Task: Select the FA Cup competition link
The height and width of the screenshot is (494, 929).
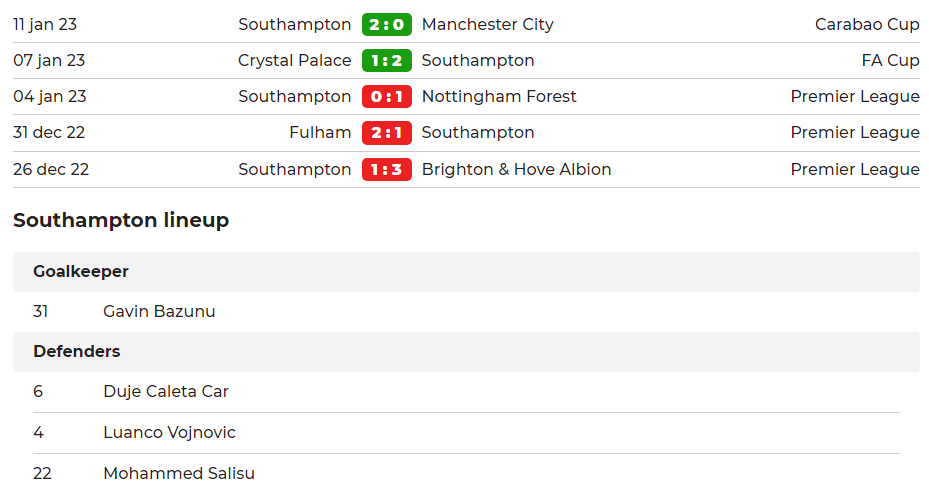Action: [x=890, y=60]
